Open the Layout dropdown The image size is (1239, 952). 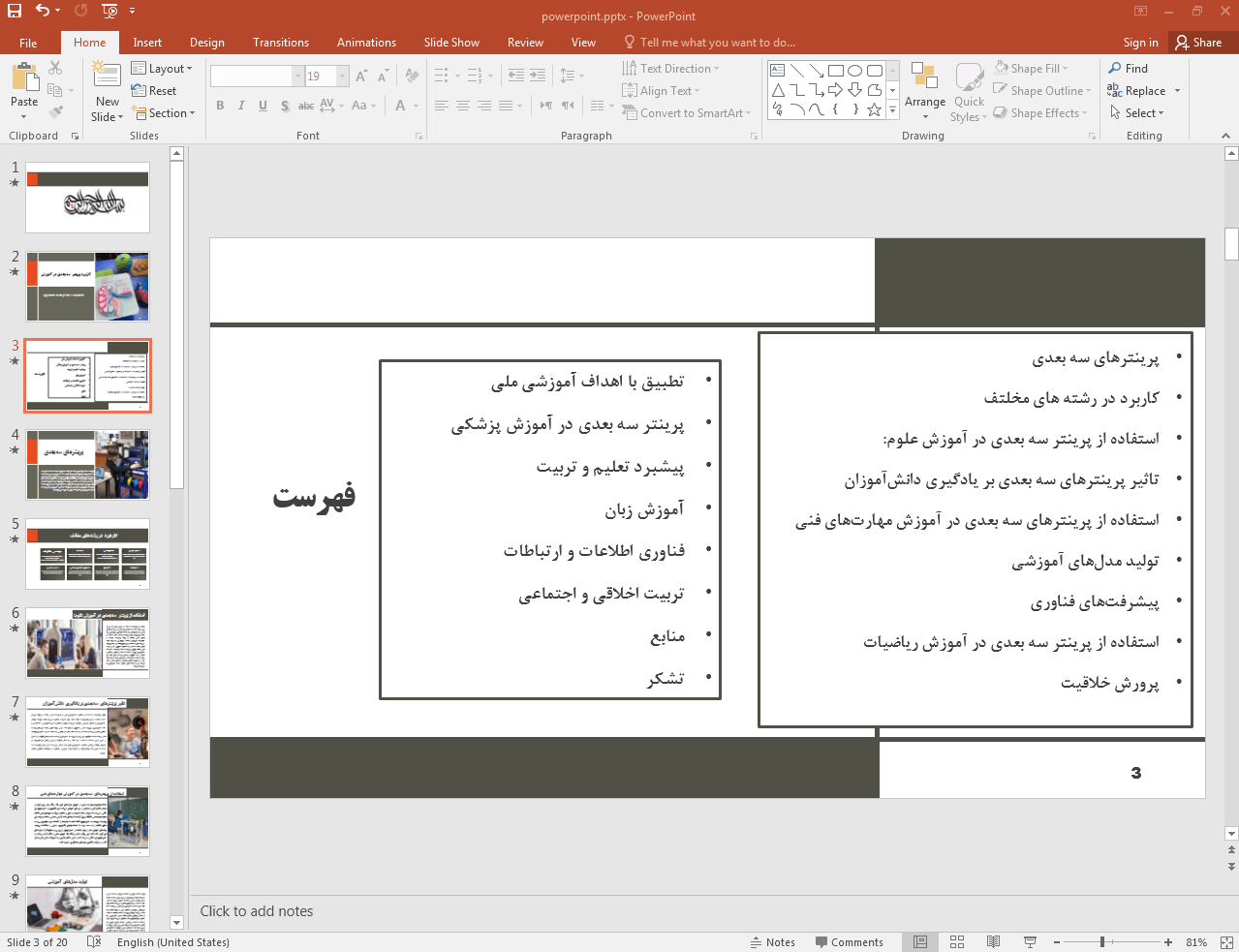[163, 69]
